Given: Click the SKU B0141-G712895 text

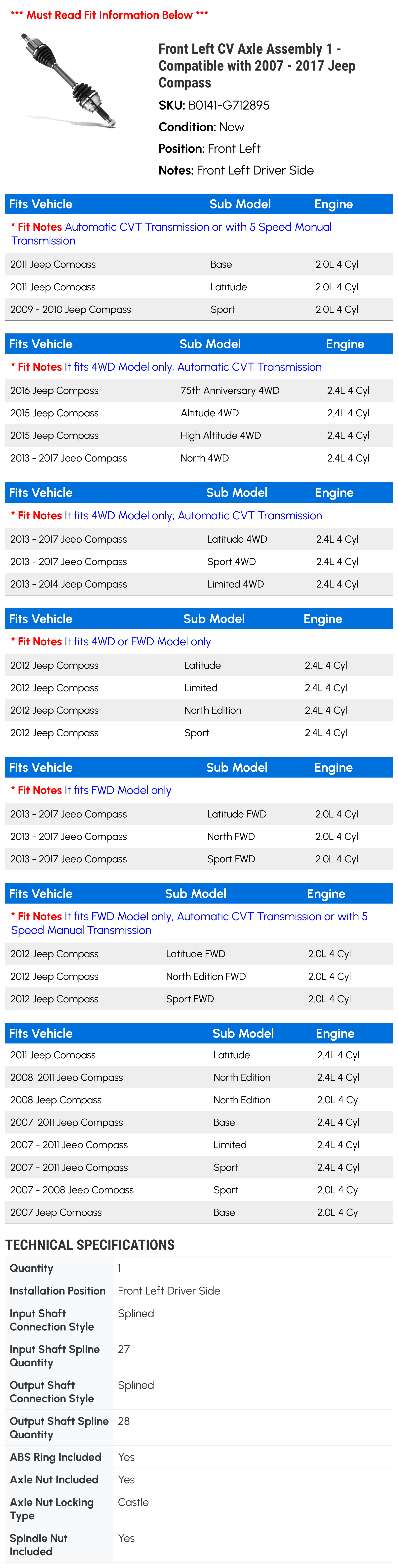Looking at the screenshot, I should point(214,105).
